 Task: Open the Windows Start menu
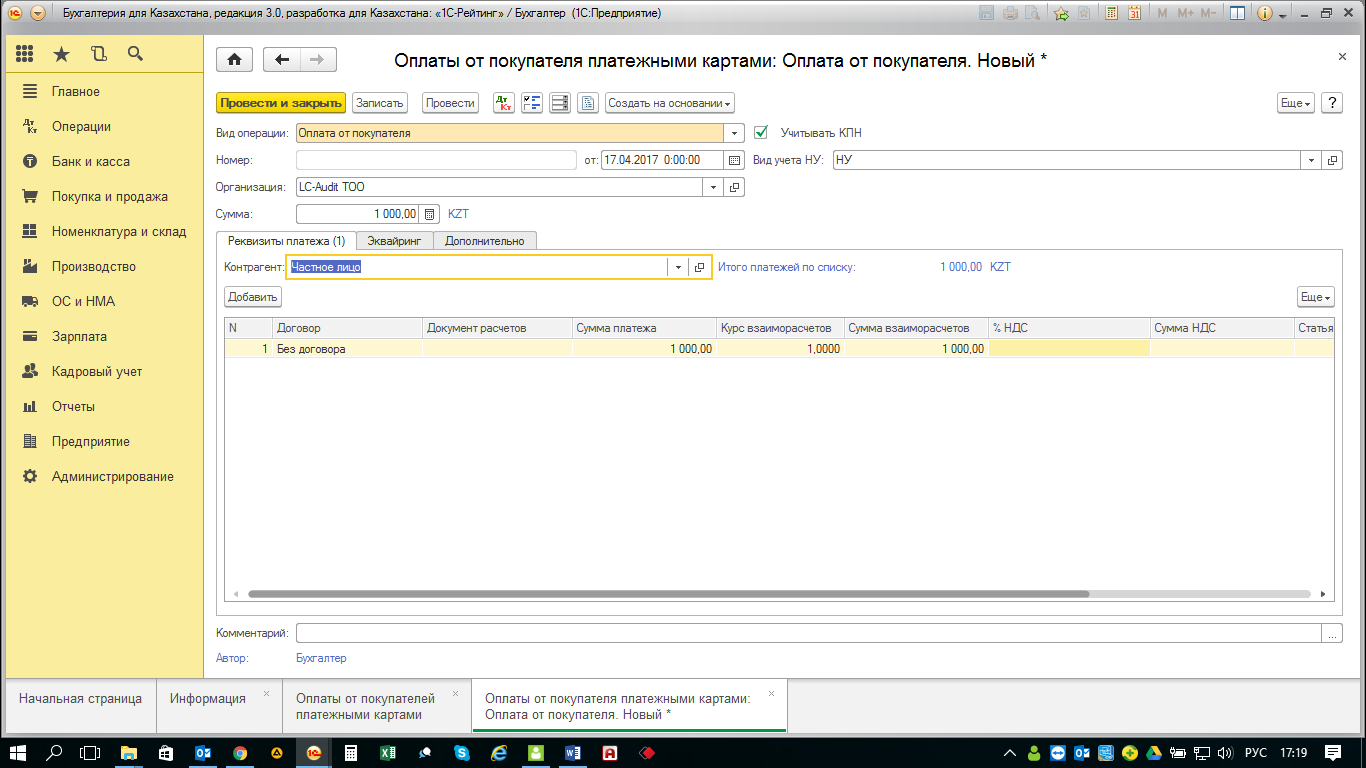[x=19, y=753]
